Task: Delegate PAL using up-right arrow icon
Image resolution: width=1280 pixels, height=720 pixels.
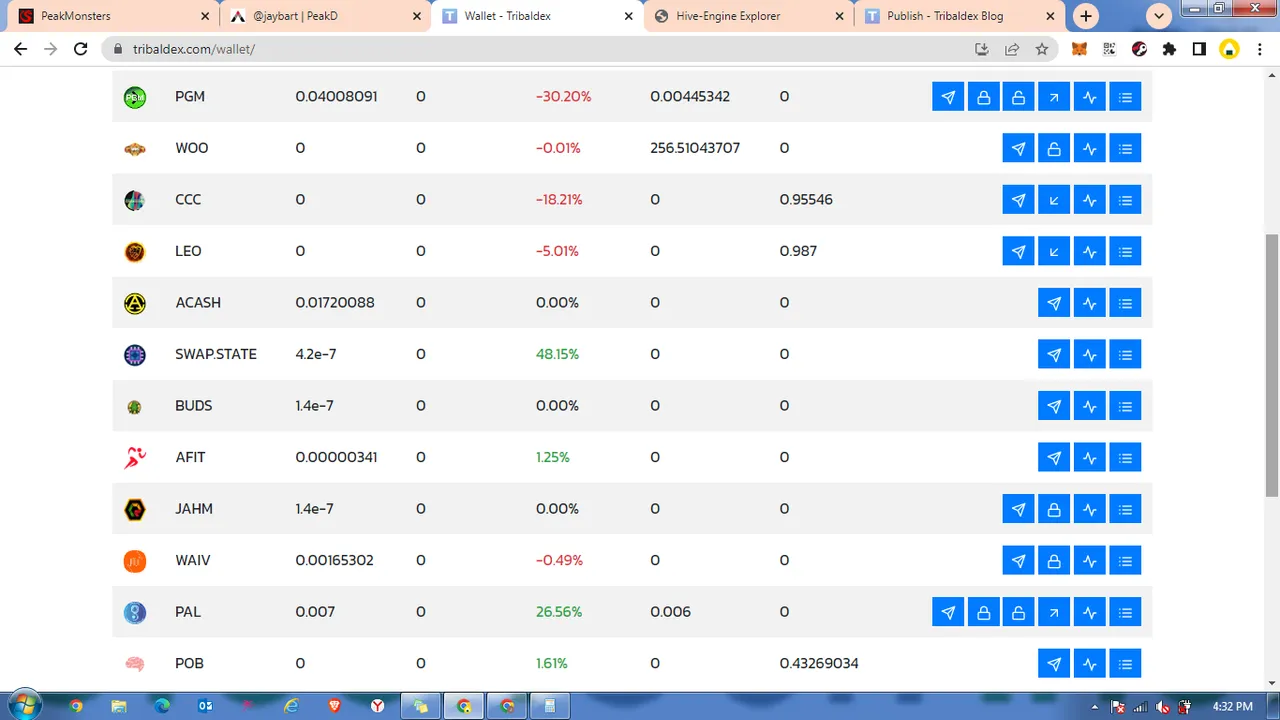Action: pos(1054,612)
